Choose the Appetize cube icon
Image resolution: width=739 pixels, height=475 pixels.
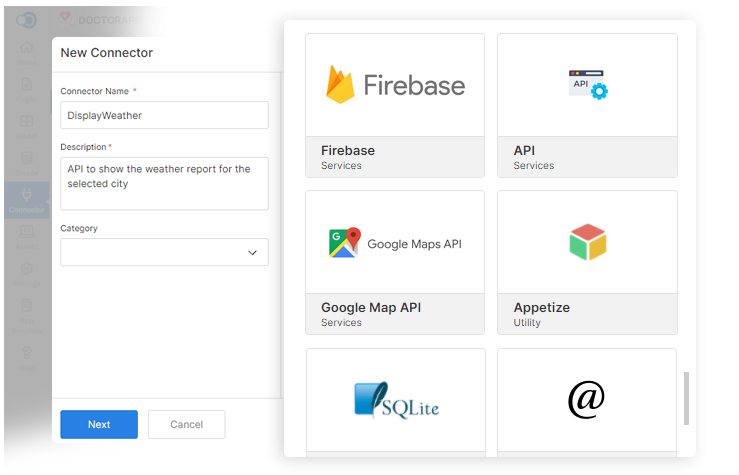click(x=587, y=243)
